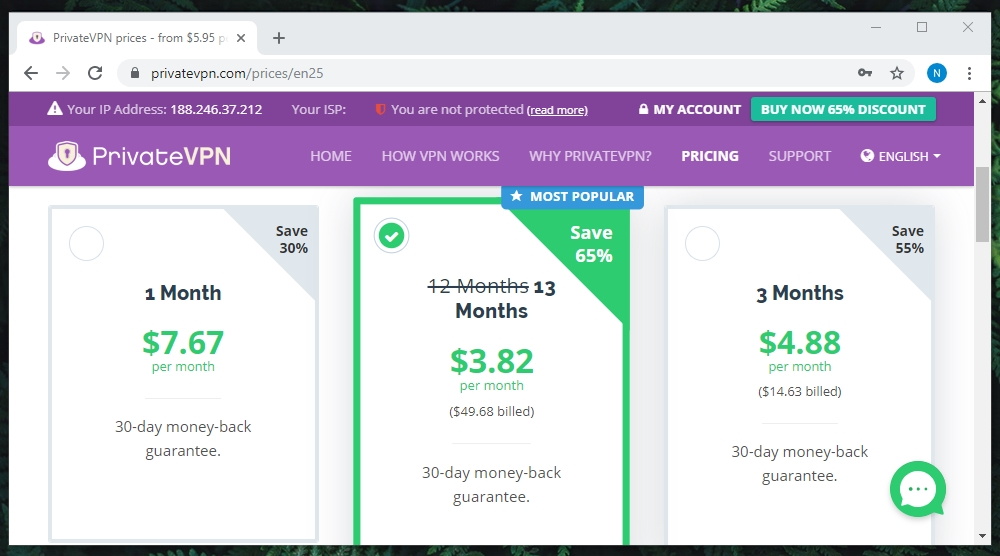Click the ($49.68 billed) text
Screen dimensions: 1000x556
(492, 411)
